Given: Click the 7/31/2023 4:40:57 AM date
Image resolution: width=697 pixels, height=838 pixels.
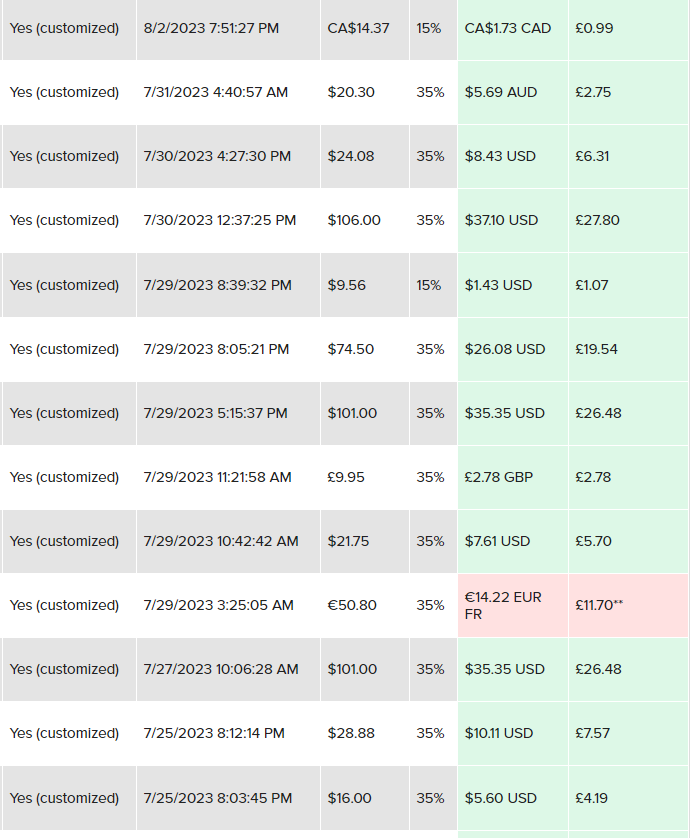Looking at the screenshot, I should pos(215,92).
